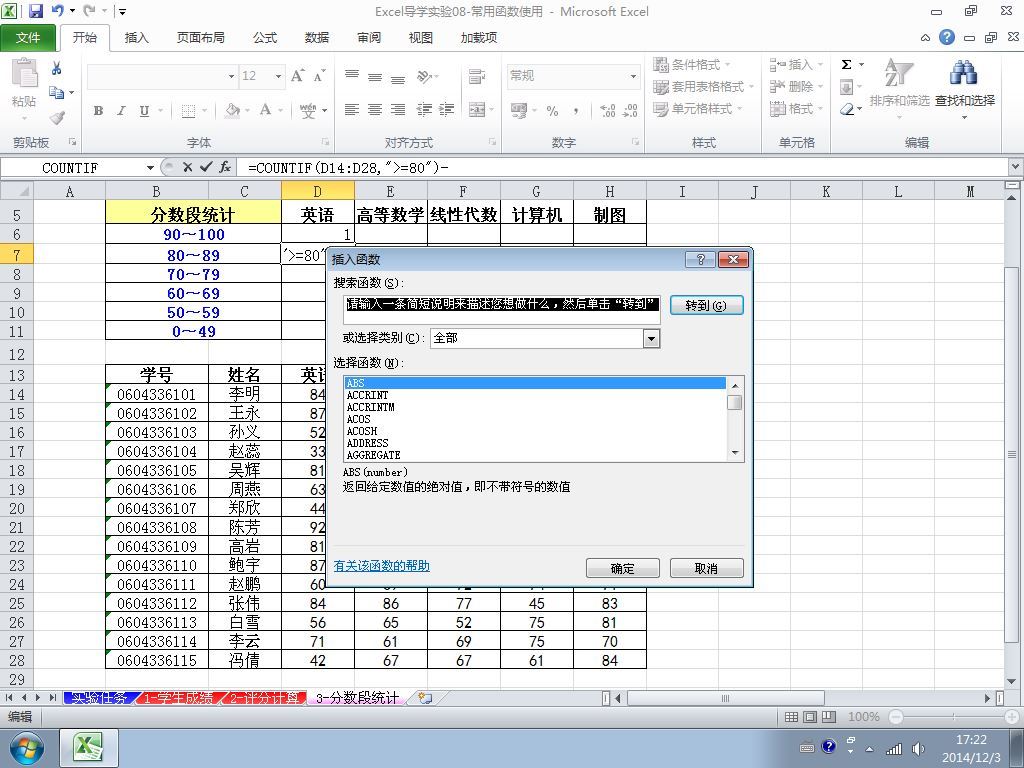Click the Clear eraser icon
The width and height of the screenshot is (1024, 768).
click(847, 109)
